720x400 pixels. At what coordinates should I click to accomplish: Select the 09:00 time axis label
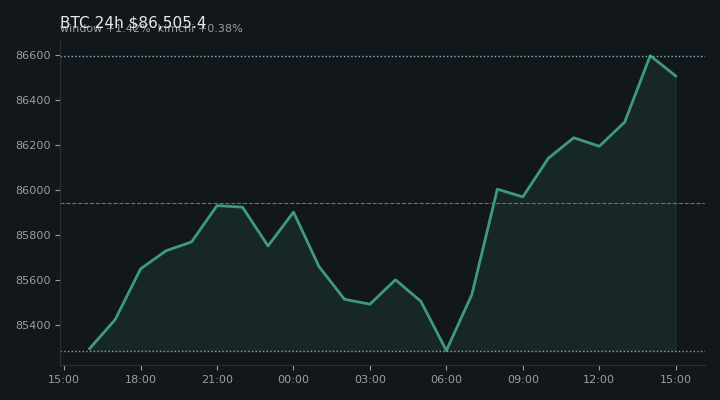(523, 379)
